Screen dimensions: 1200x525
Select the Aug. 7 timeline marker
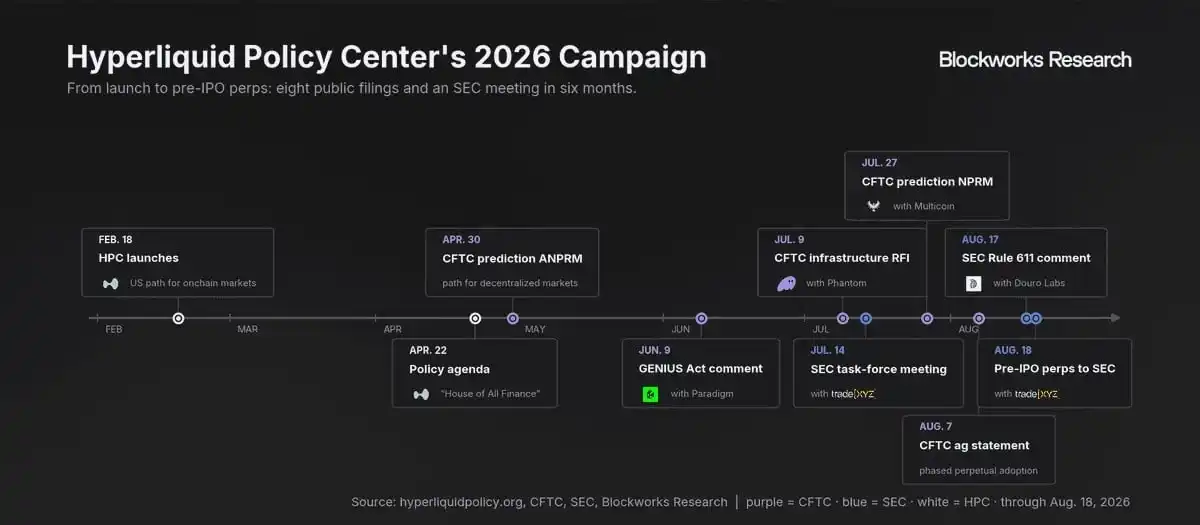pos(979,318)
